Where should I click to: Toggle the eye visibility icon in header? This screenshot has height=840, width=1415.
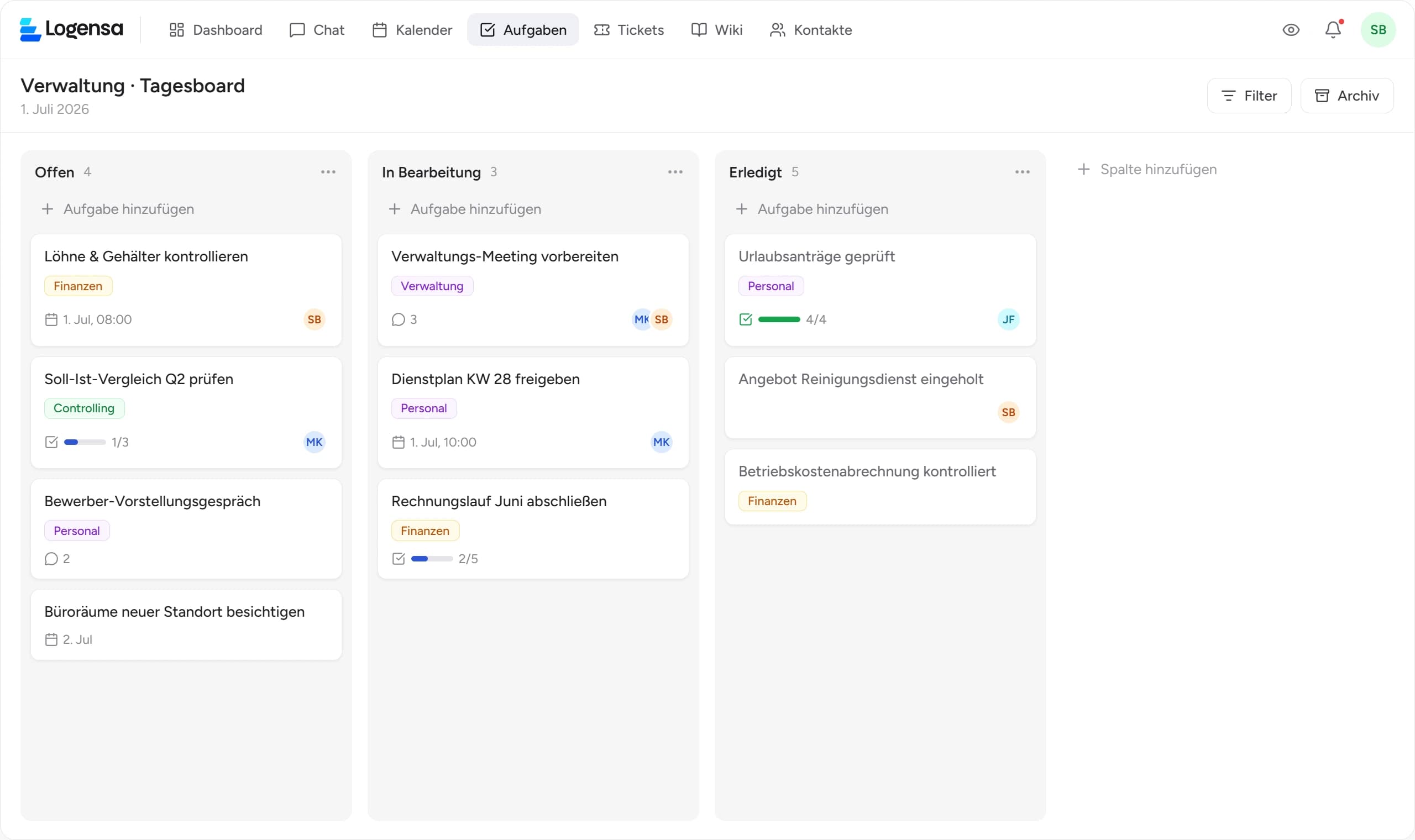tap(1291, 29)
